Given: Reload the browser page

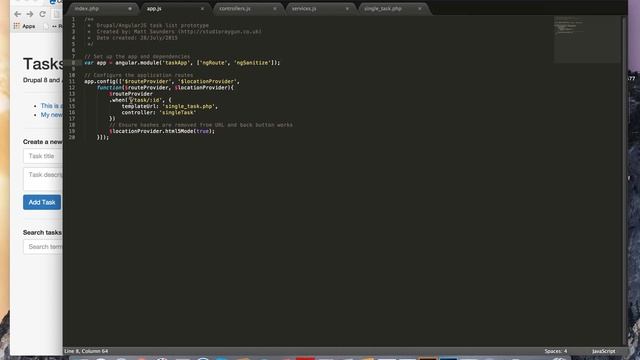Looking at the screenshot, I should coord(42,14).
